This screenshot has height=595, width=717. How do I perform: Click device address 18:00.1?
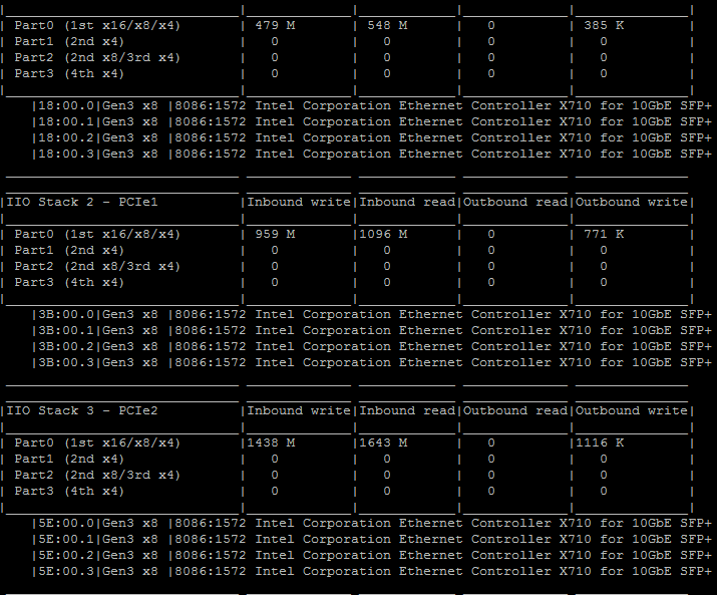click(66, 122)
